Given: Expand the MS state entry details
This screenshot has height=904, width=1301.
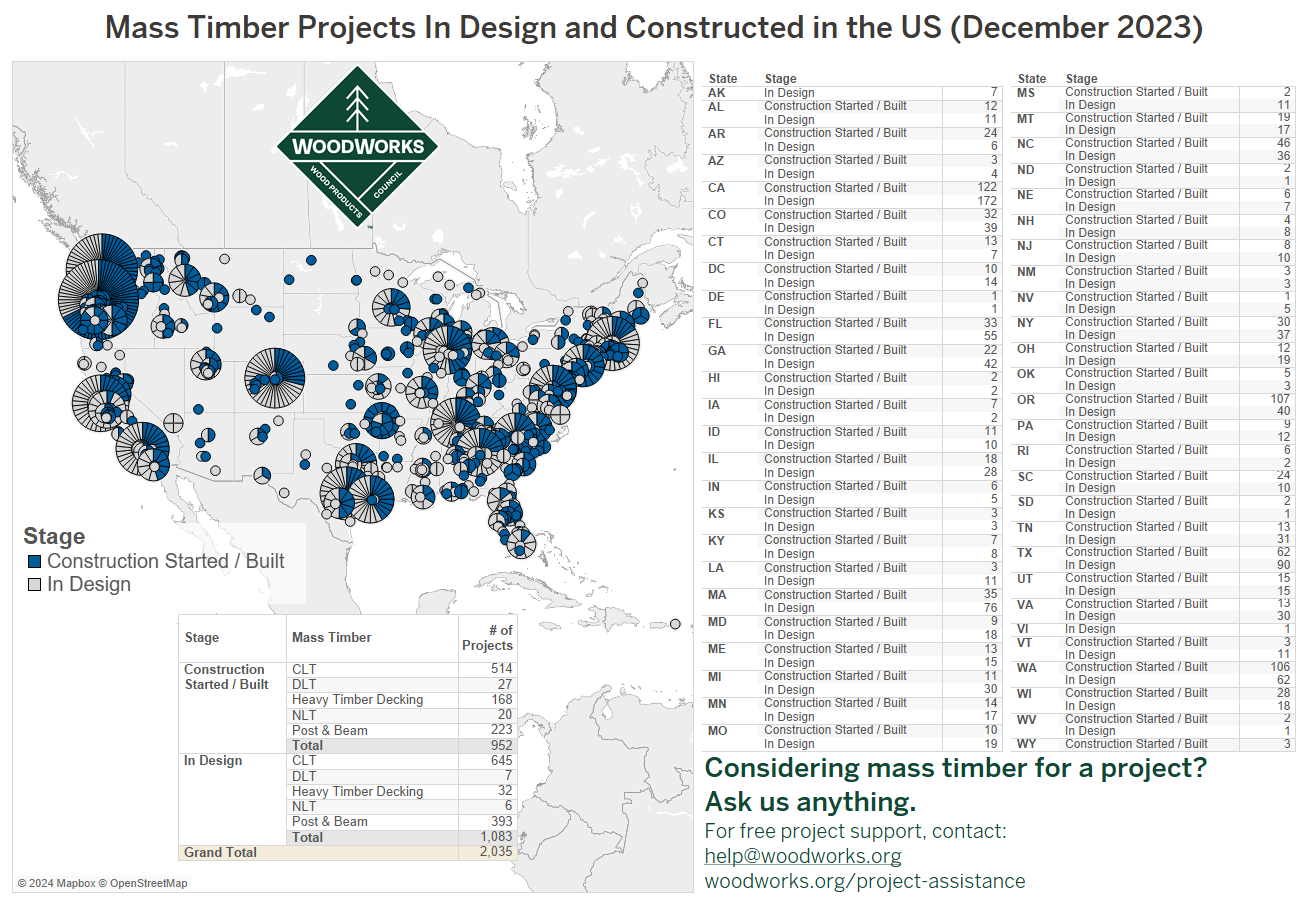Looking at the screenshot, I should (1030, 92).
